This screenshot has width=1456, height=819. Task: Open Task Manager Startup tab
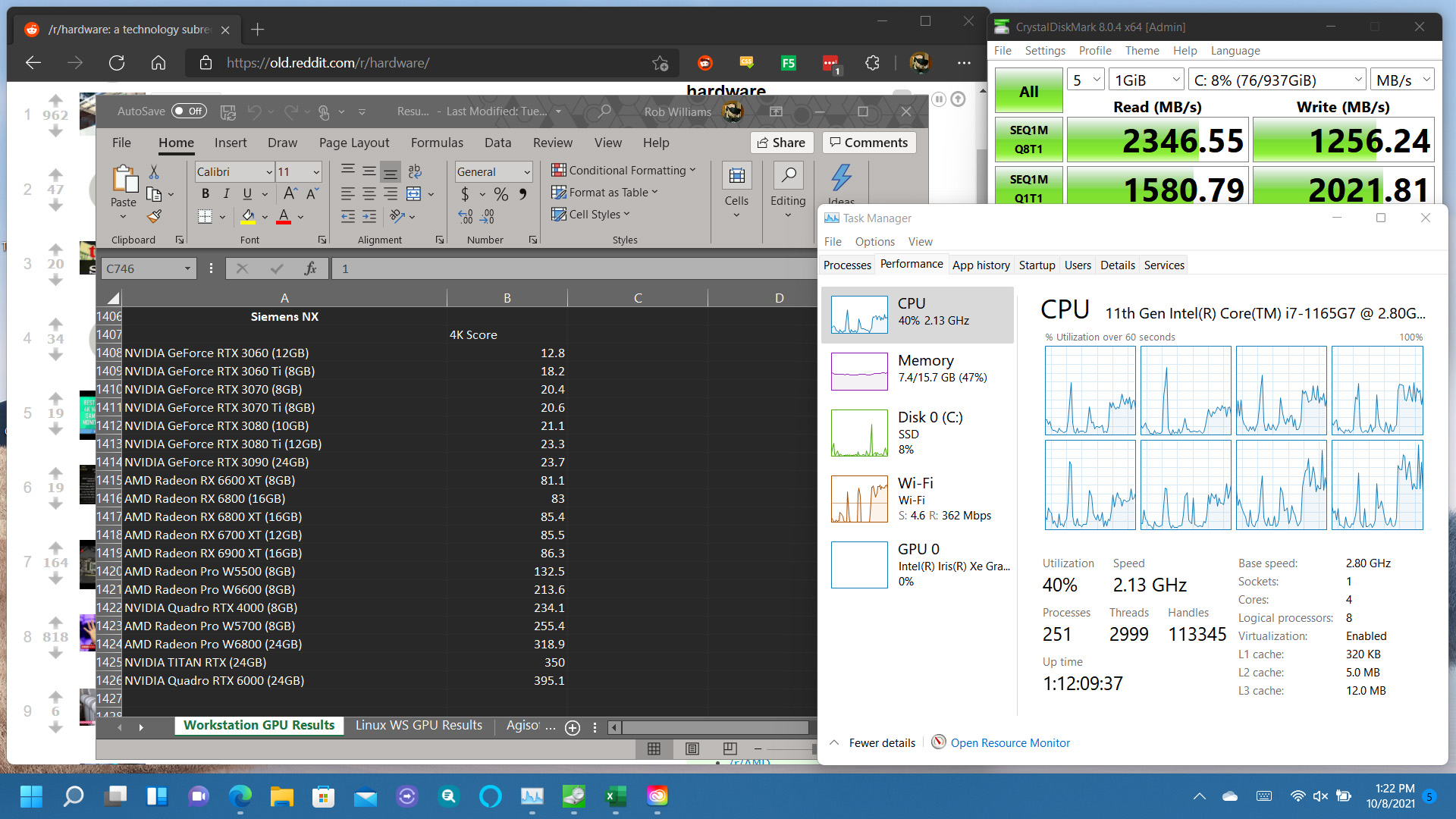click(1037, 265)
